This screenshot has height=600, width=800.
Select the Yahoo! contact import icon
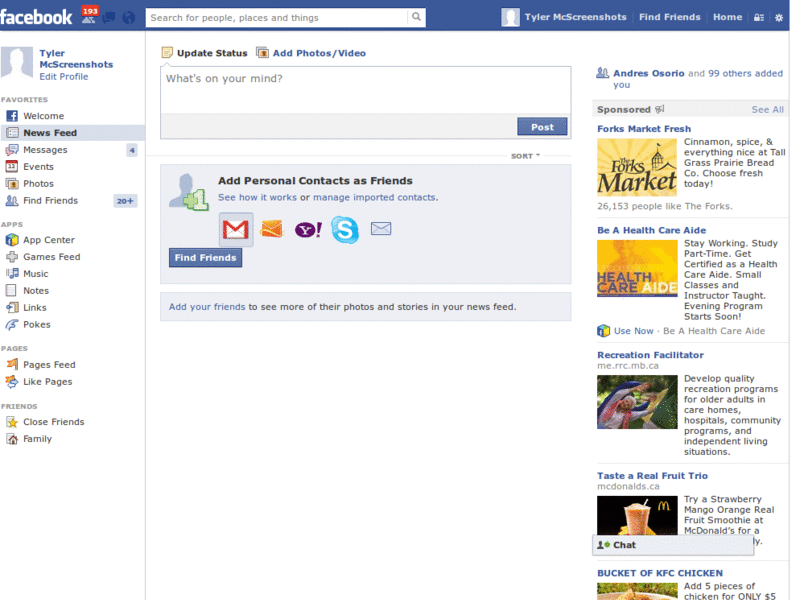[308, 230]
